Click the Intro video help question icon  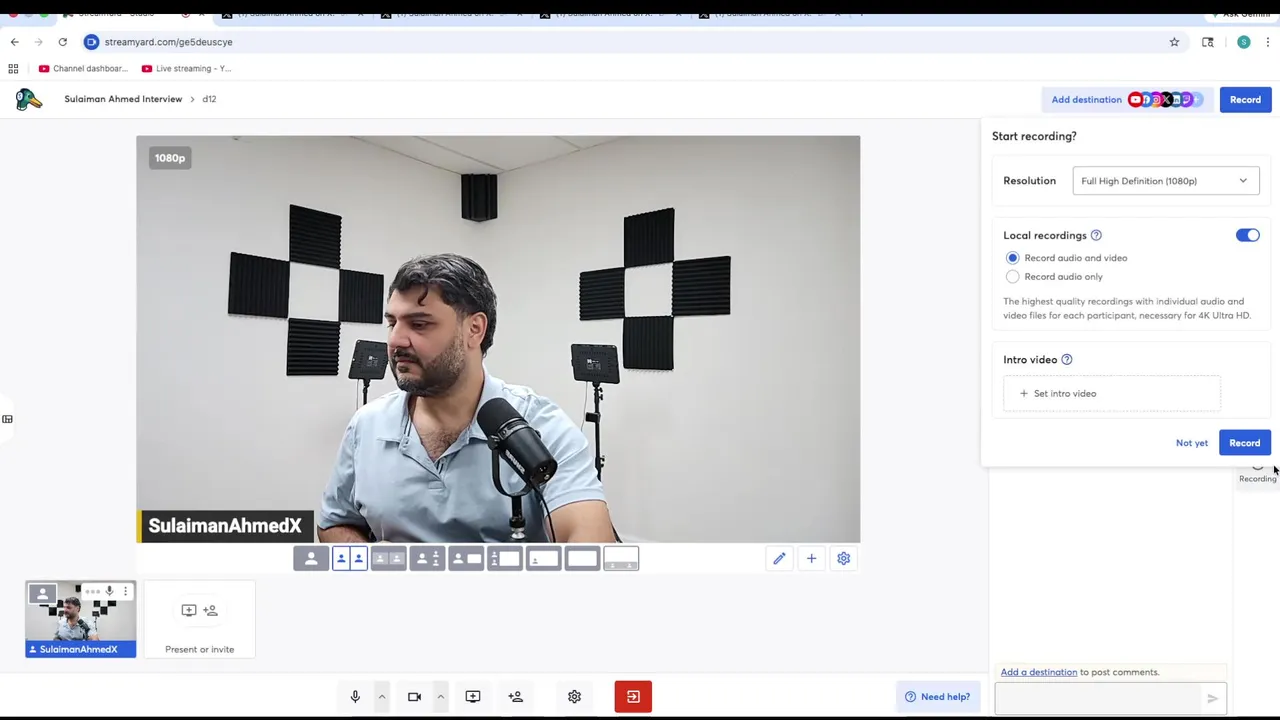1067,360
